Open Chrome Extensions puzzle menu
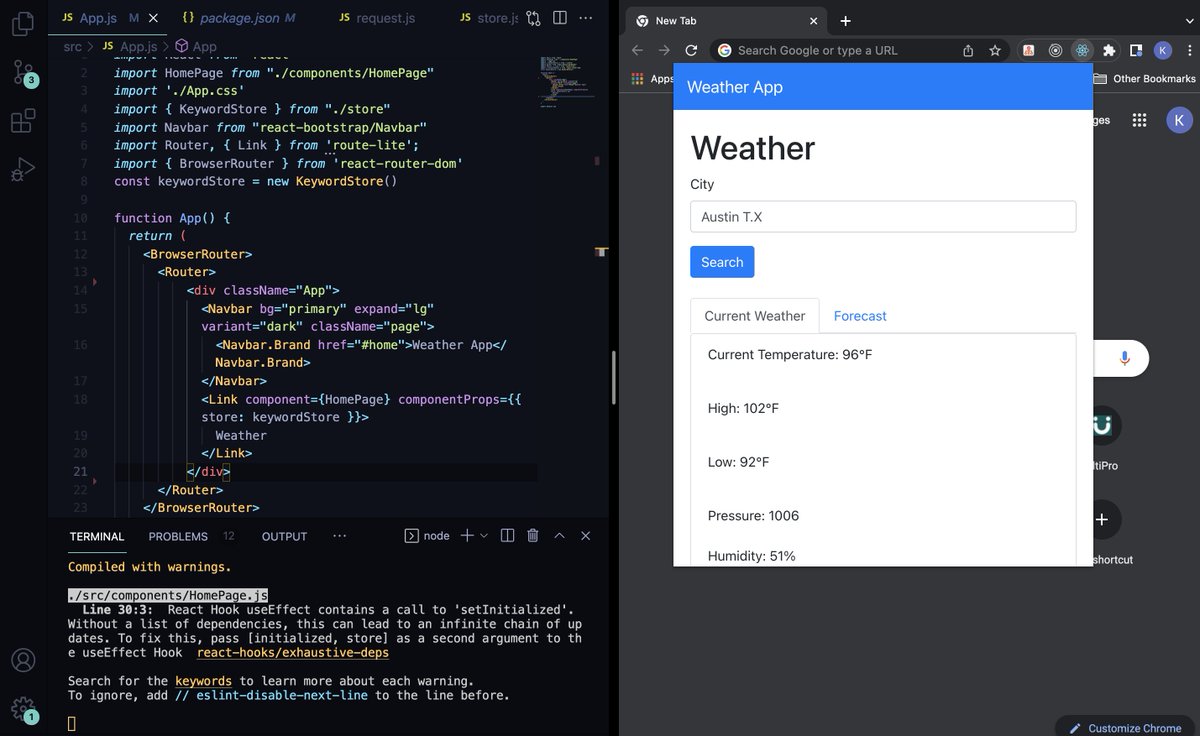Viewport: 1200px width, 736px height. pyautogui.click(x=1109, y=50)
